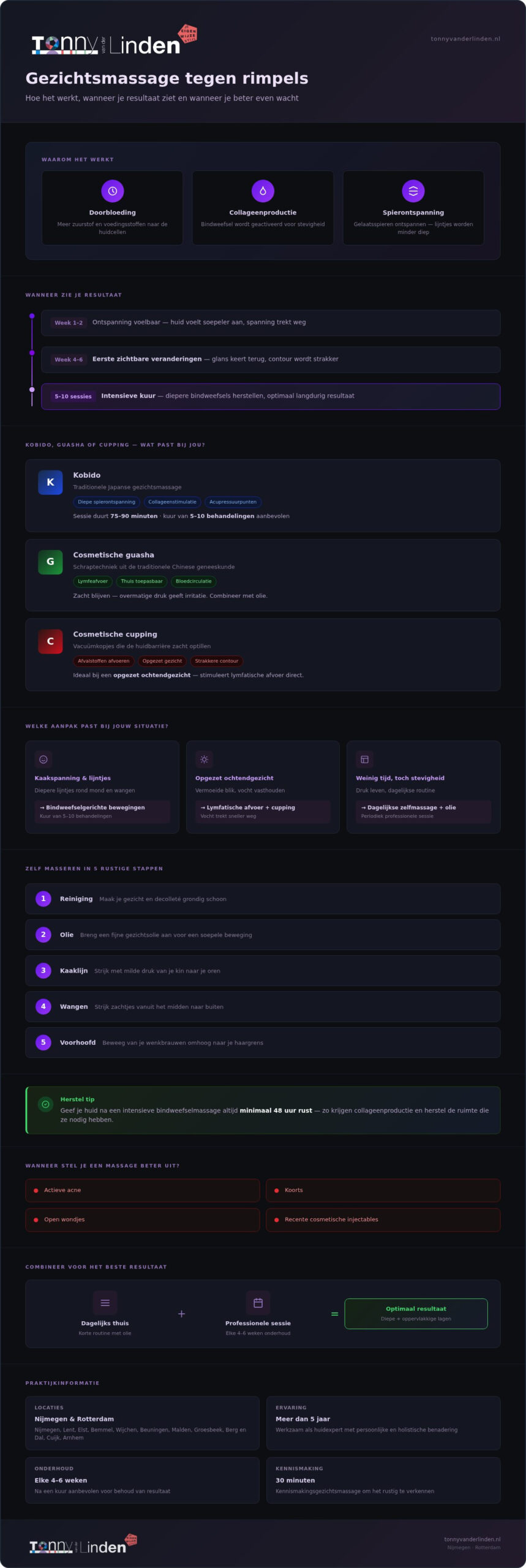
Task: Click the Opgezet gezicht tag under cupping
Action: (162, 661)
